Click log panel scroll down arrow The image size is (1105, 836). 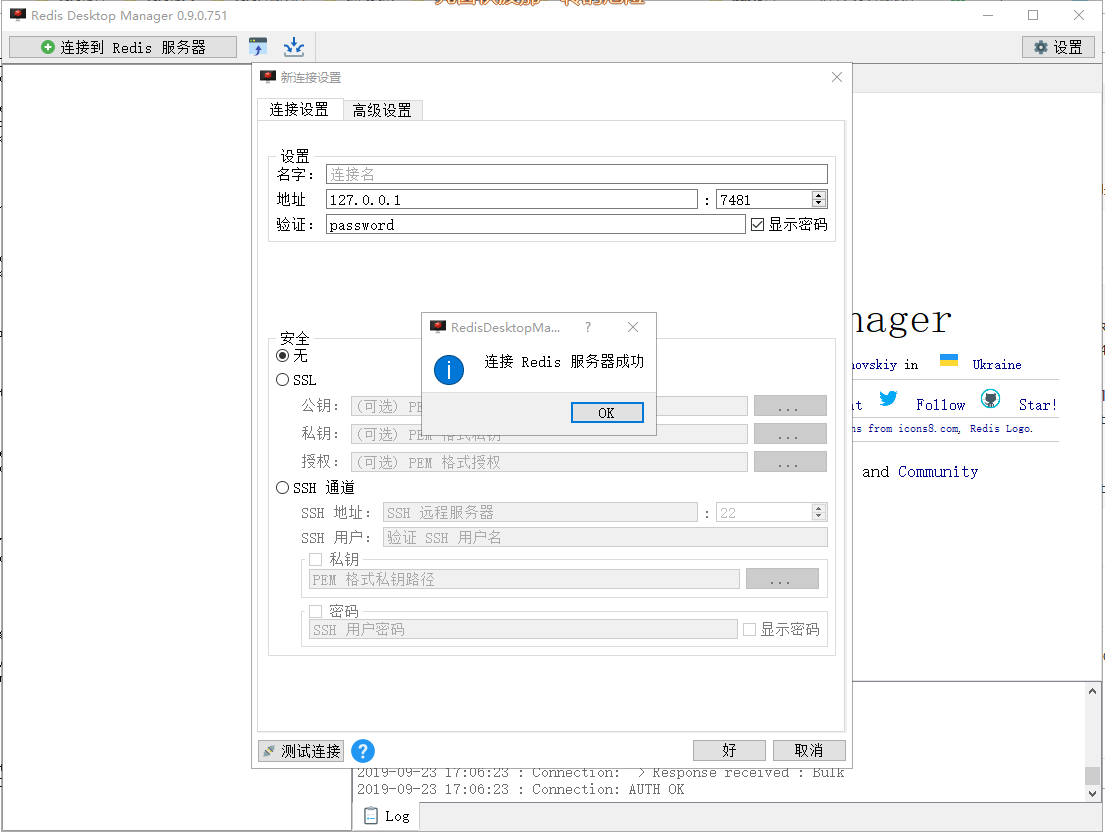[1092, 793]
